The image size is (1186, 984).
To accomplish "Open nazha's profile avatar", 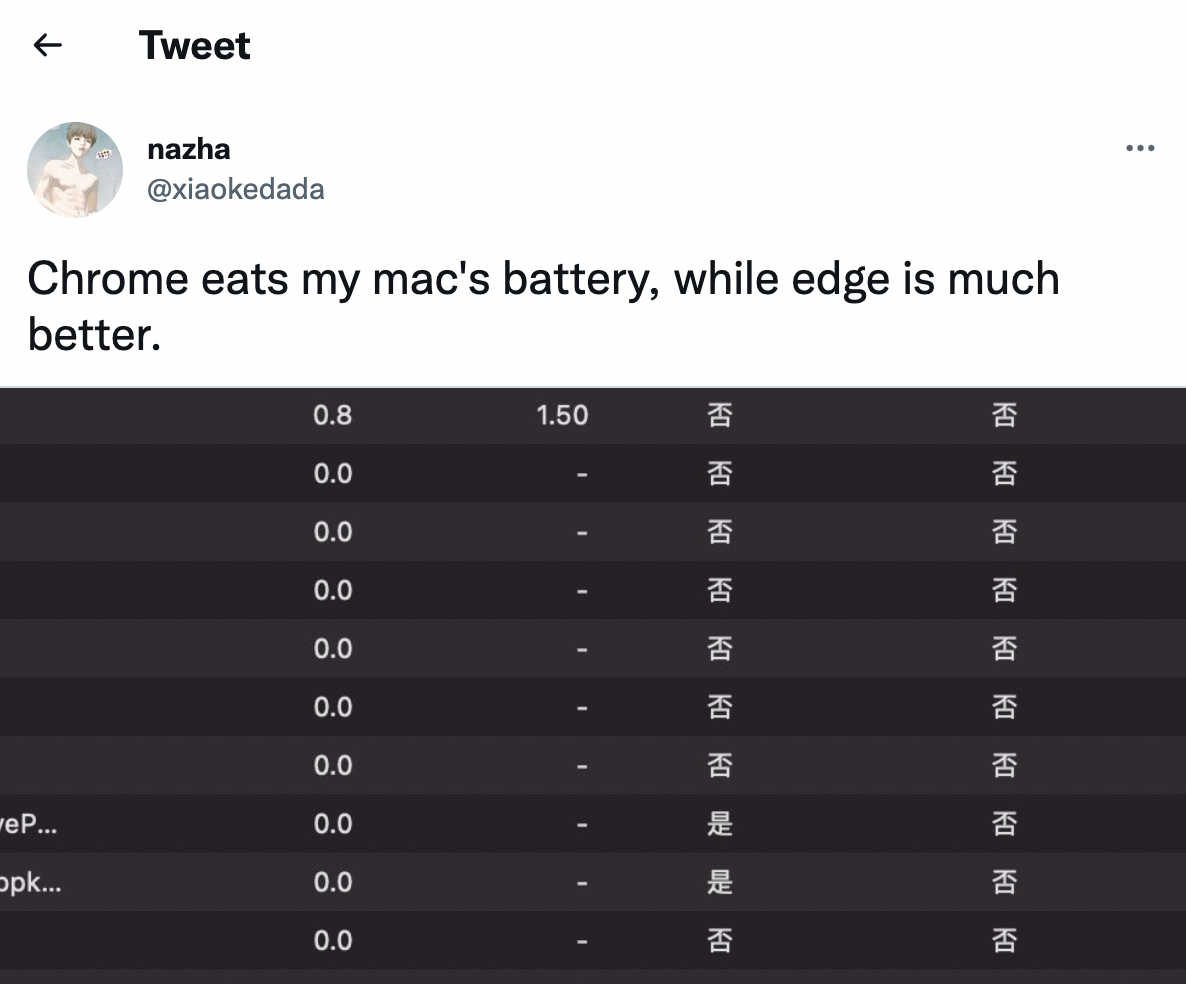I will [x=75, y=169].
